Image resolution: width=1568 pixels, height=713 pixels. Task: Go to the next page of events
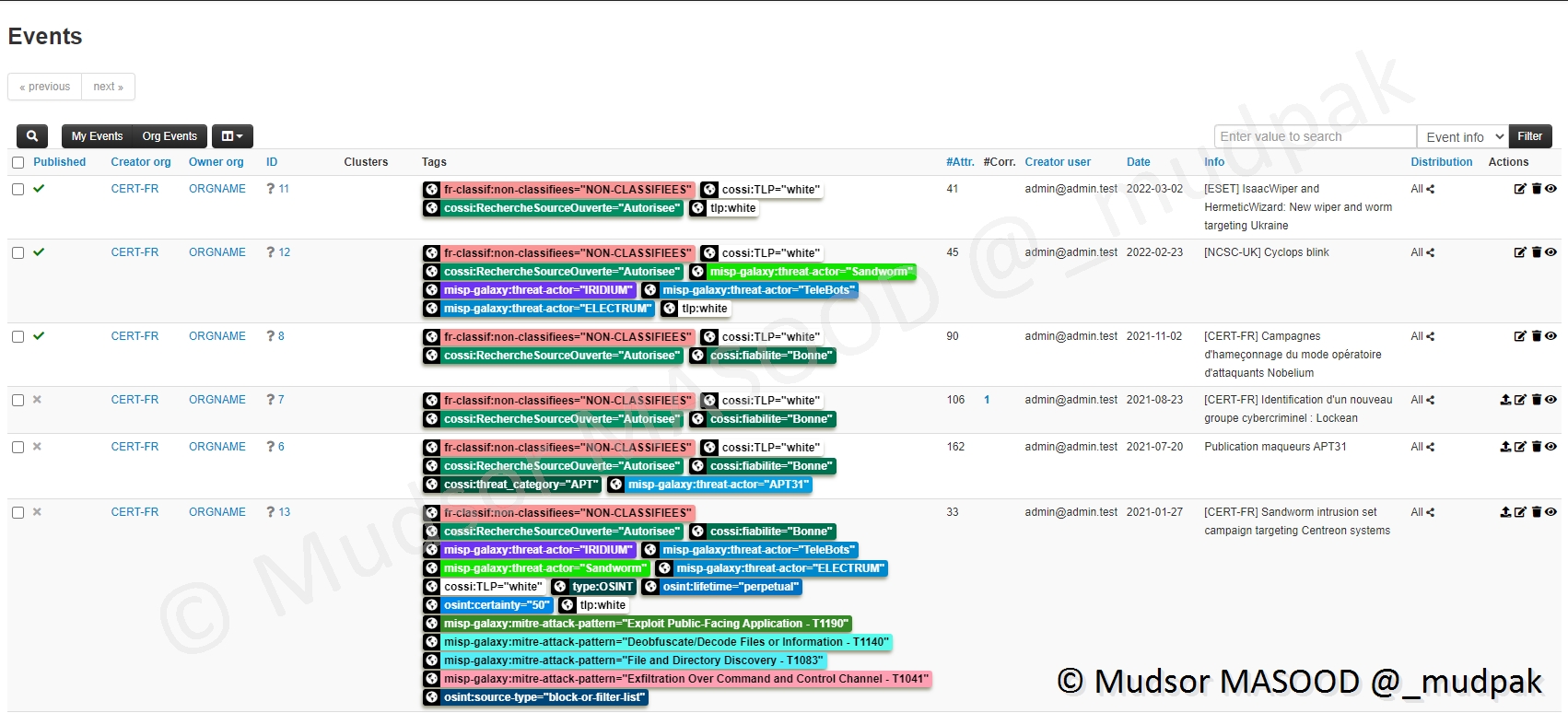[x=108, y=87]
